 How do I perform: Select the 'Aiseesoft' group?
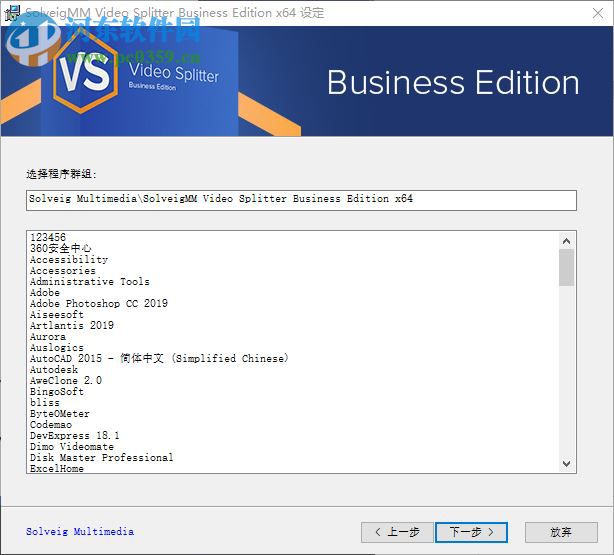(x=57, y=314)
